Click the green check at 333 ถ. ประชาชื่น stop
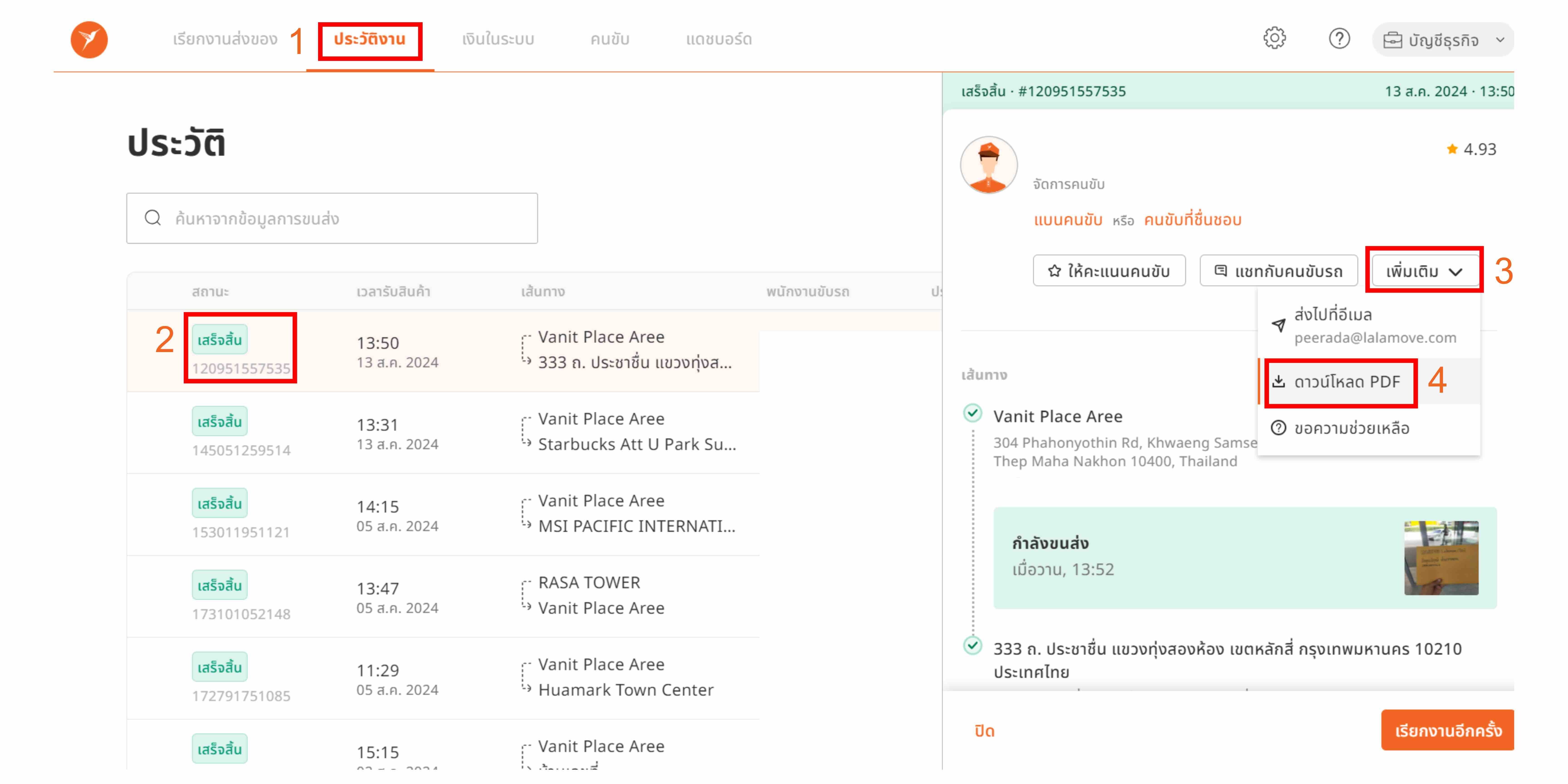The height and width of the screenshot is (784, 1568). [x=973, y=645]
